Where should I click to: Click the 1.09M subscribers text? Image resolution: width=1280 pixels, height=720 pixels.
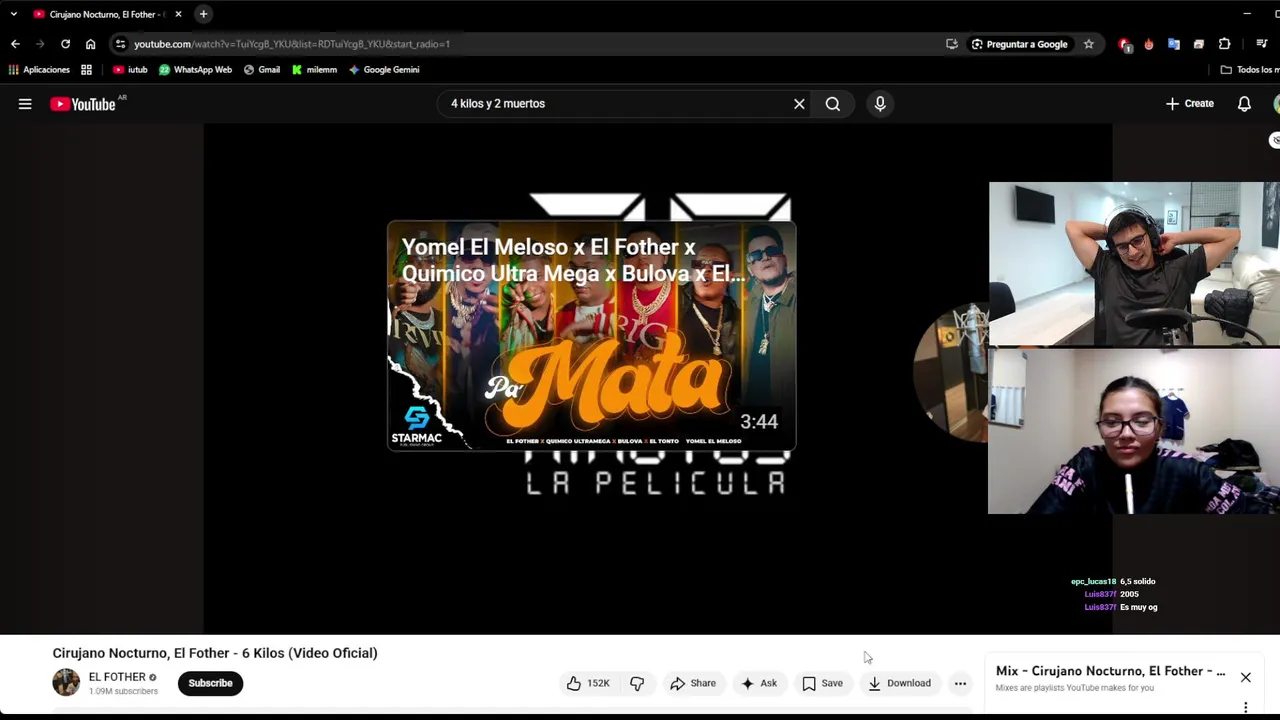click(x=123, y=691)
